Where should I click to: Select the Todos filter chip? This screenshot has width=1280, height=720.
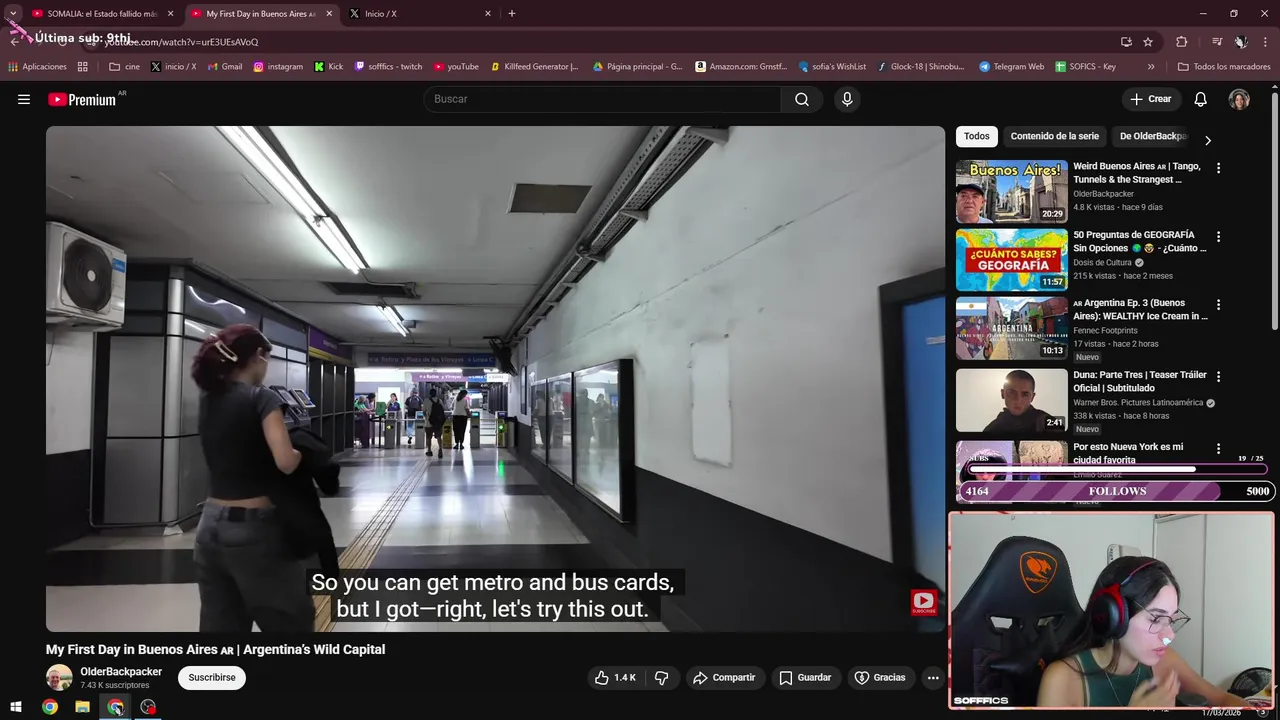click(x=977, y=136)
